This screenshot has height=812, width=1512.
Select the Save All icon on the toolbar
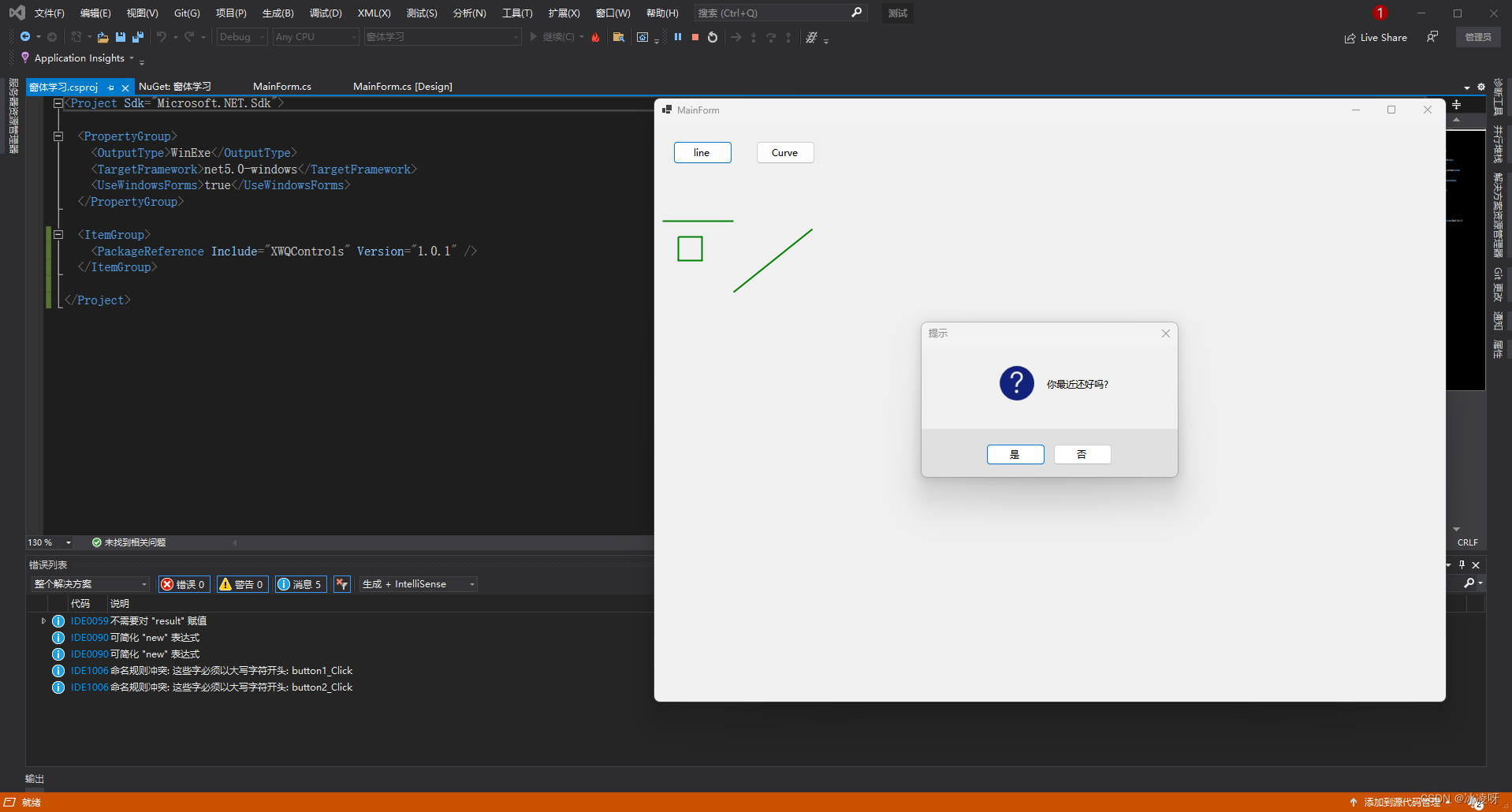tap(137, 37)
